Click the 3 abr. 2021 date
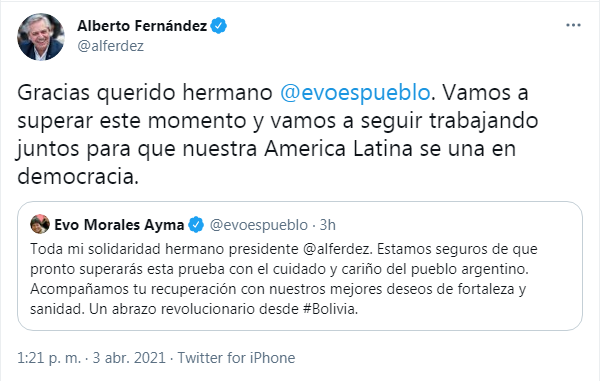 point(129,358)
